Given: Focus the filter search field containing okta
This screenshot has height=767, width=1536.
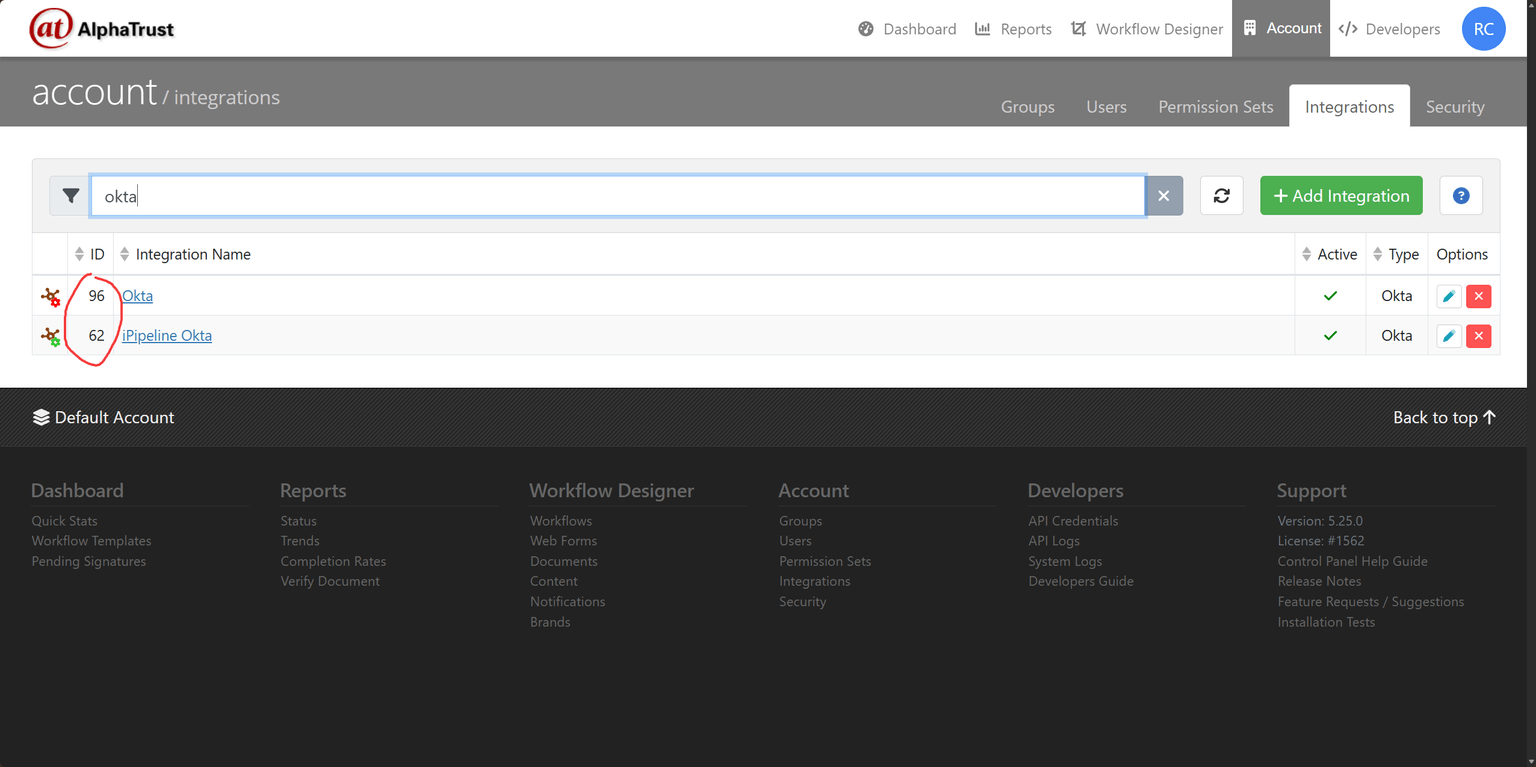Looking at the screenshot, I should (618, 196).
